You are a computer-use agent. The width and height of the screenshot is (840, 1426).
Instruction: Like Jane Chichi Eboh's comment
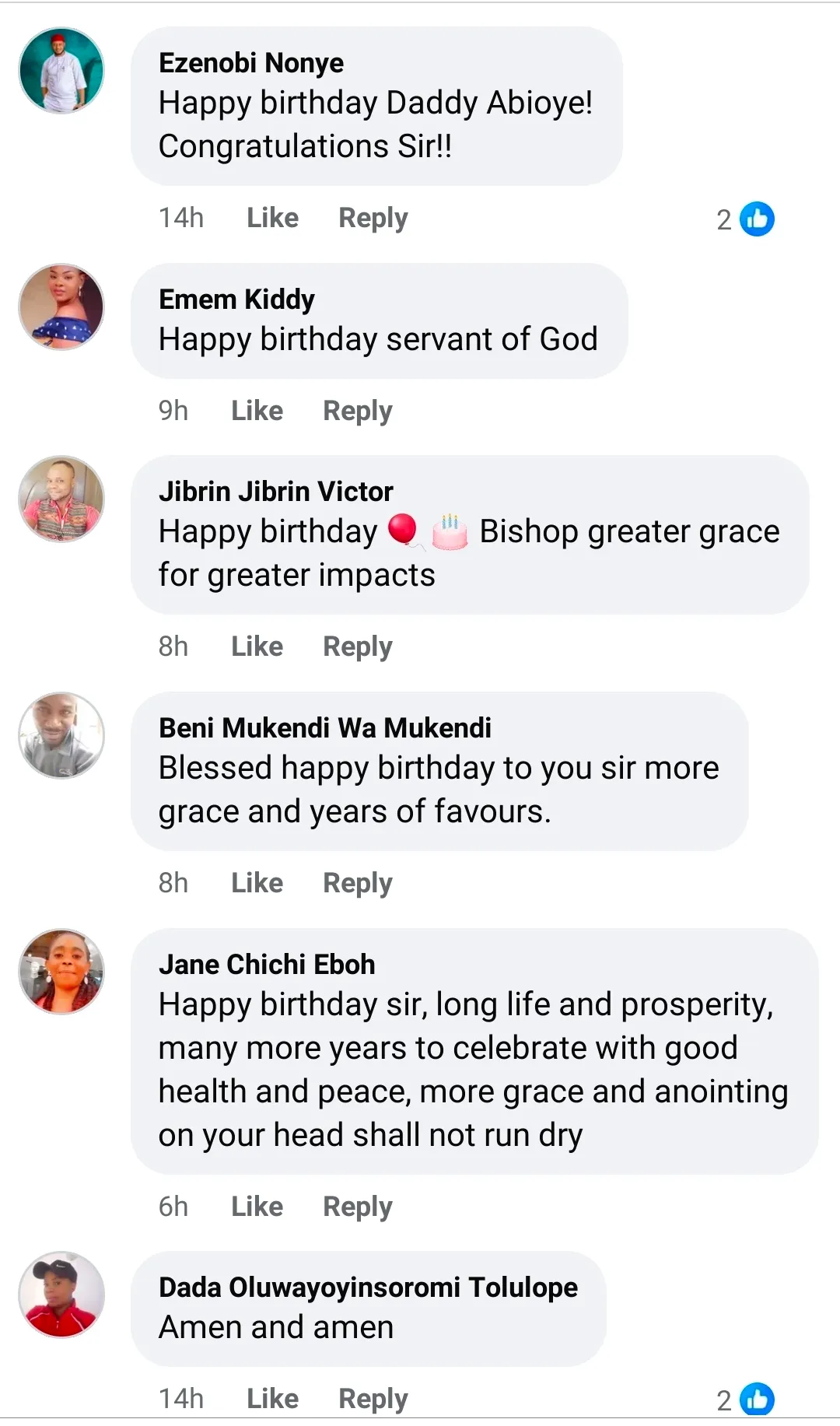[257, 1206]
